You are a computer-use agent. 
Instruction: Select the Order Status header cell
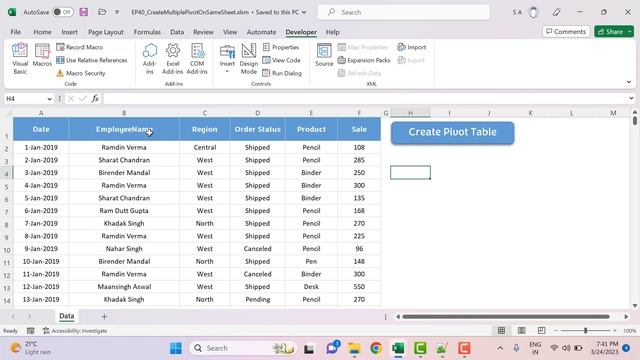pos(258,129)
